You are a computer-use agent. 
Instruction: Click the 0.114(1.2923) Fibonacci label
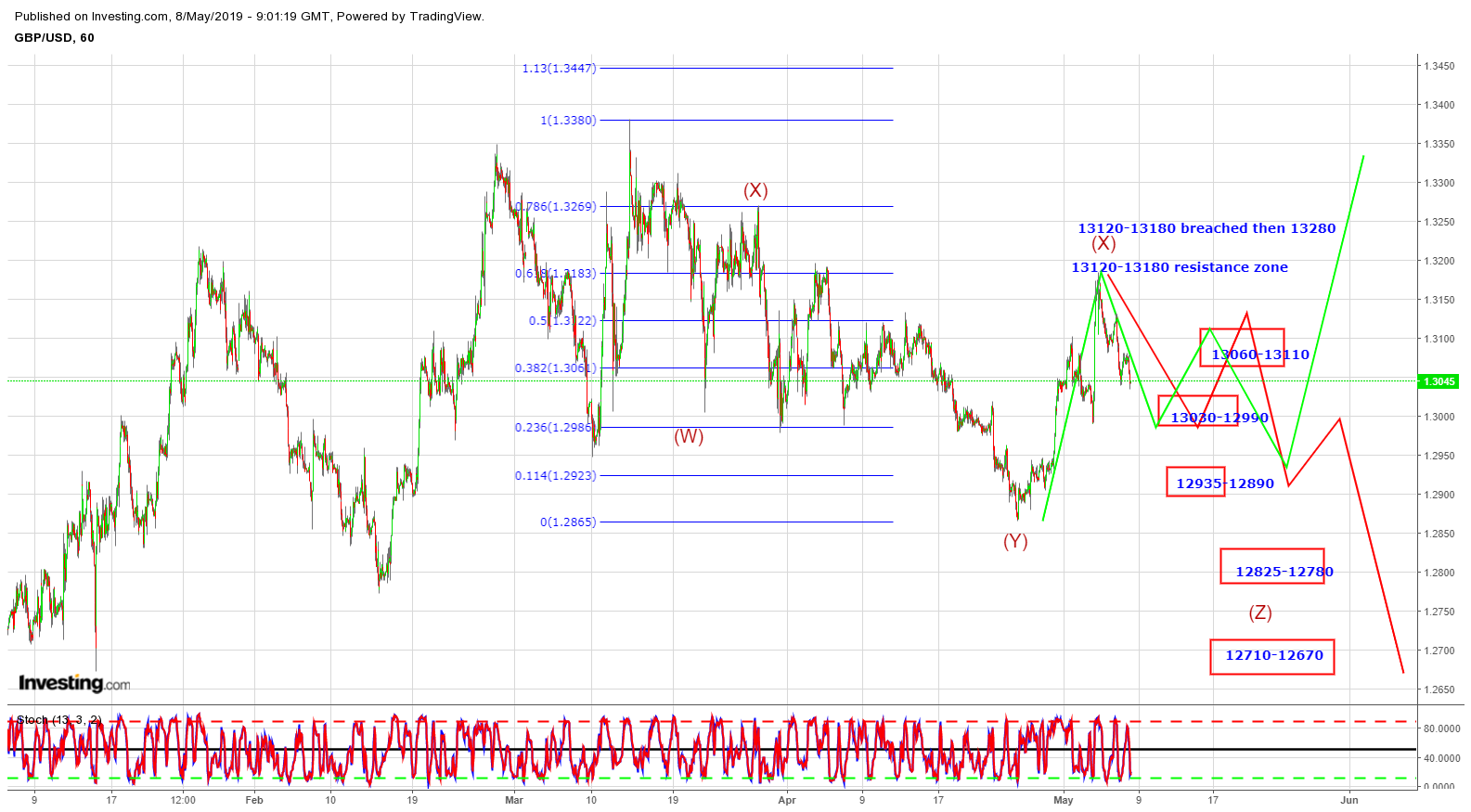pos(555,475)
